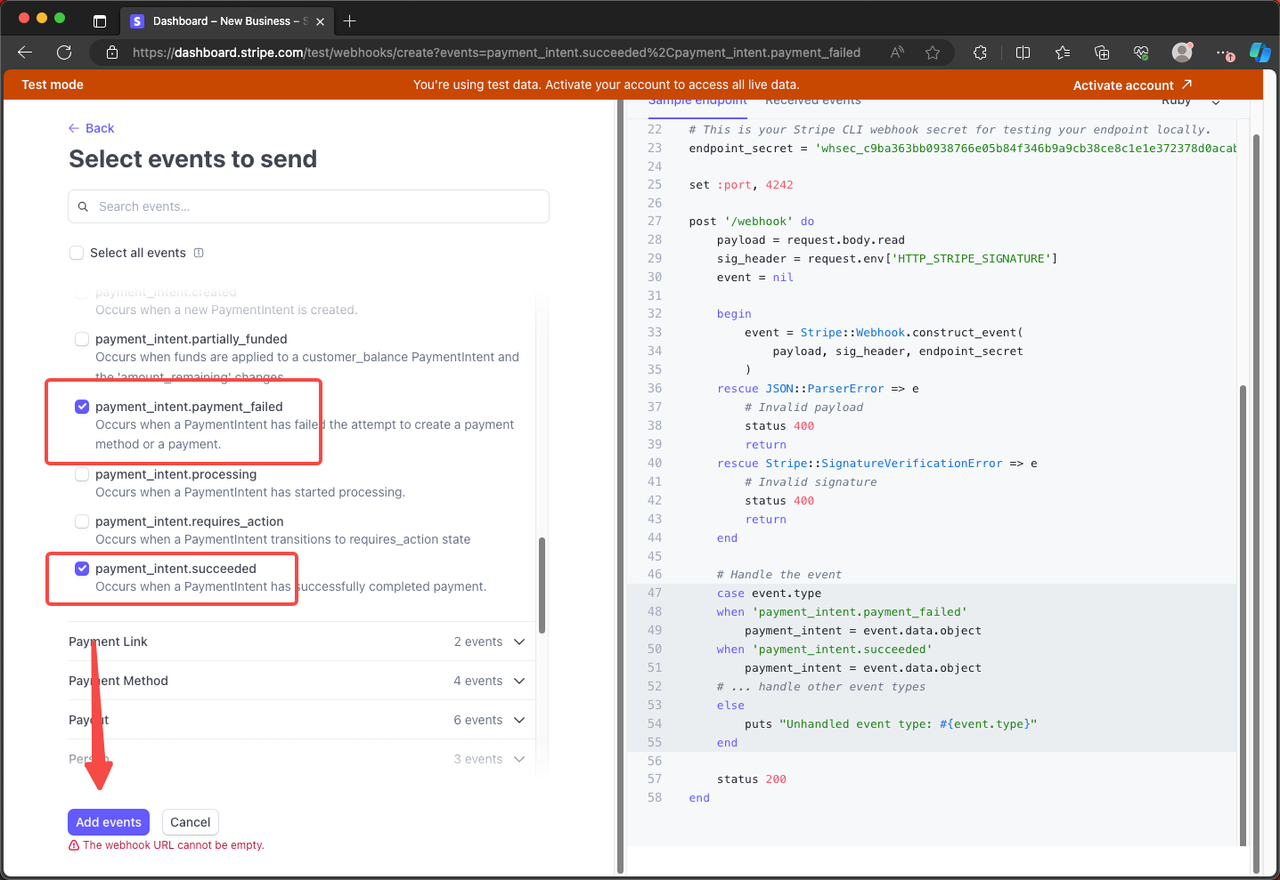Click the "status 200" code line

point(751,779)
